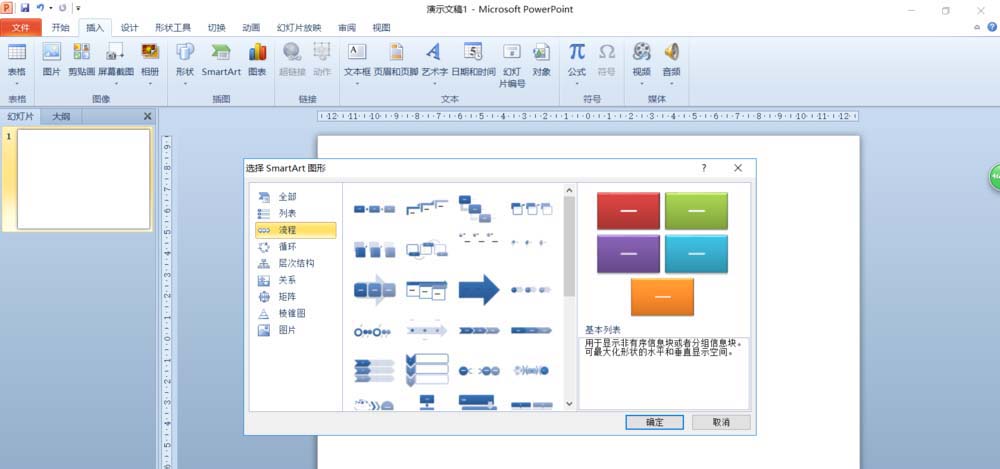Insert a picture using the 图片 icon
This screenshot has width=1000, height=469.
(51, 59)
